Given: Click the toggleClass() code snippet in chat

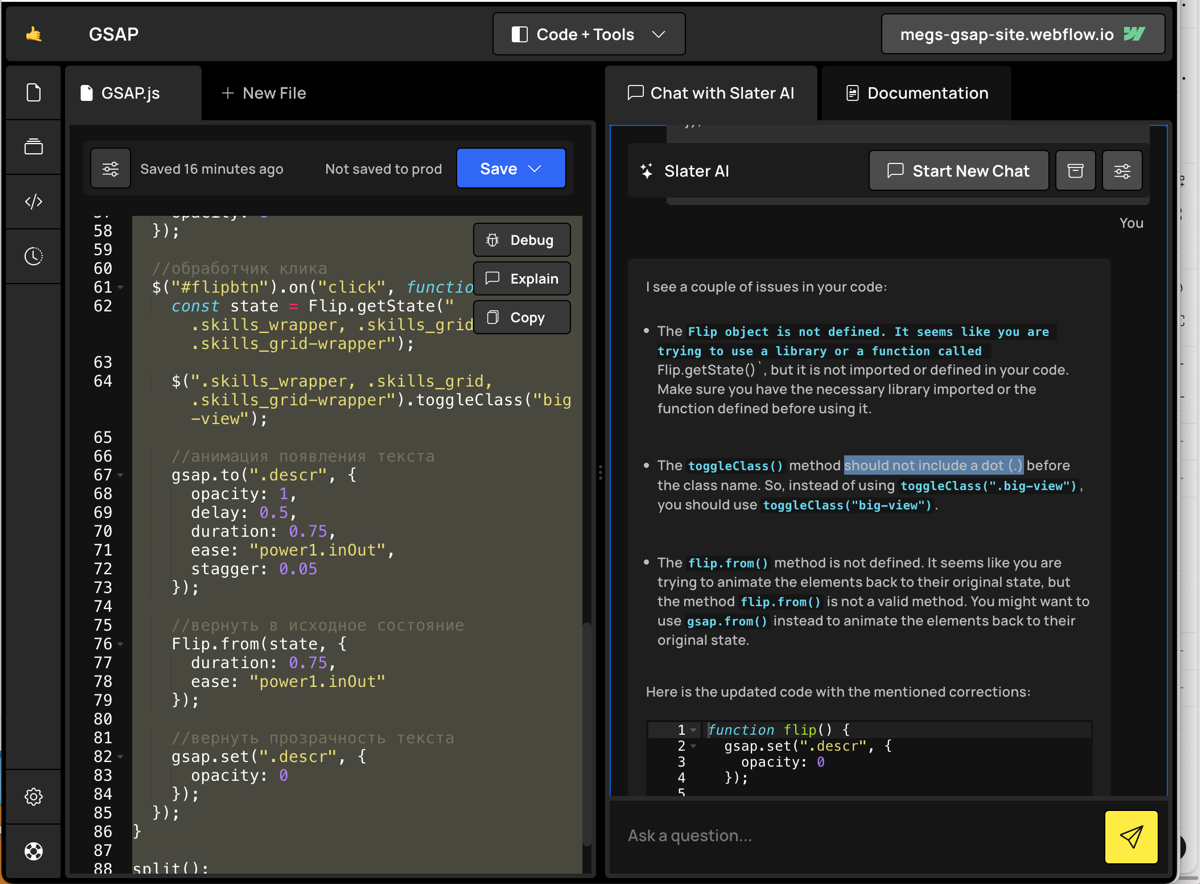Looking at the screenshot, I should pos(736,466).
